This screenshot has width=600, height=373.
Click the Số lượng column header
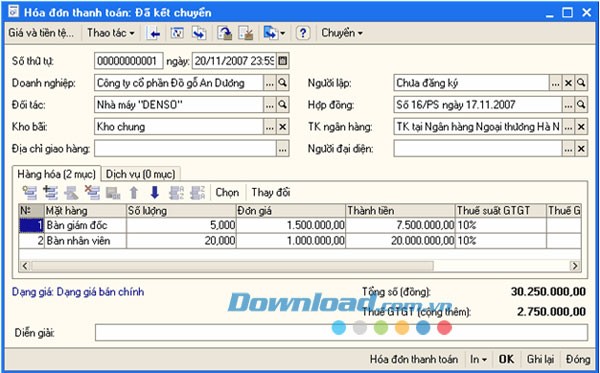coord(181,211)
